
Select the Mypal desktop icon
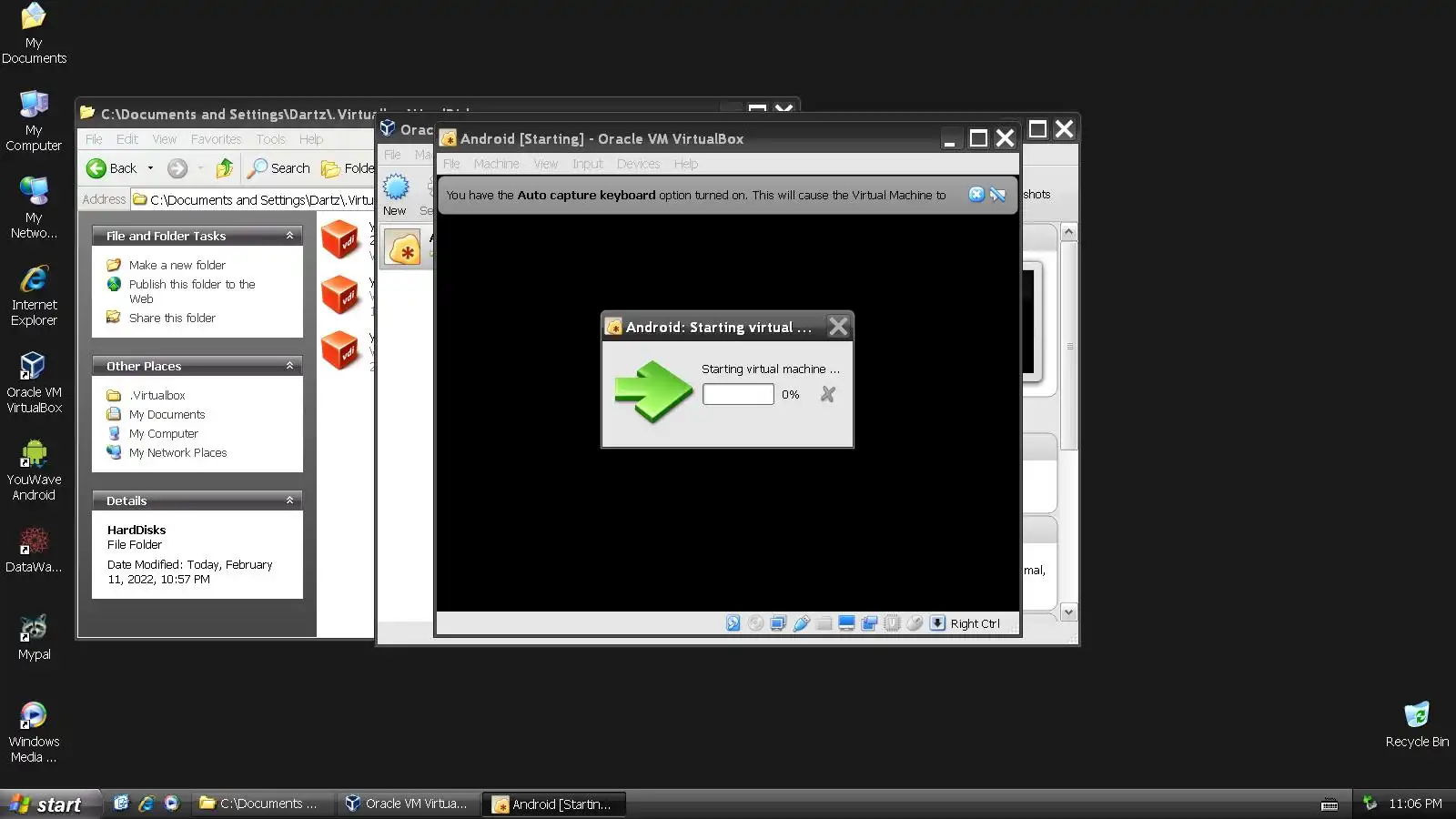coord(34,637)
